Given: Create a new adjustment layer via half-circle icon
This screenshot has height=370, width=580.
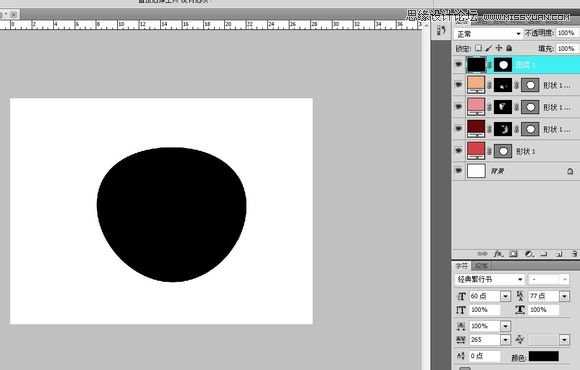Looking at the screenshot, I should 529,254.
